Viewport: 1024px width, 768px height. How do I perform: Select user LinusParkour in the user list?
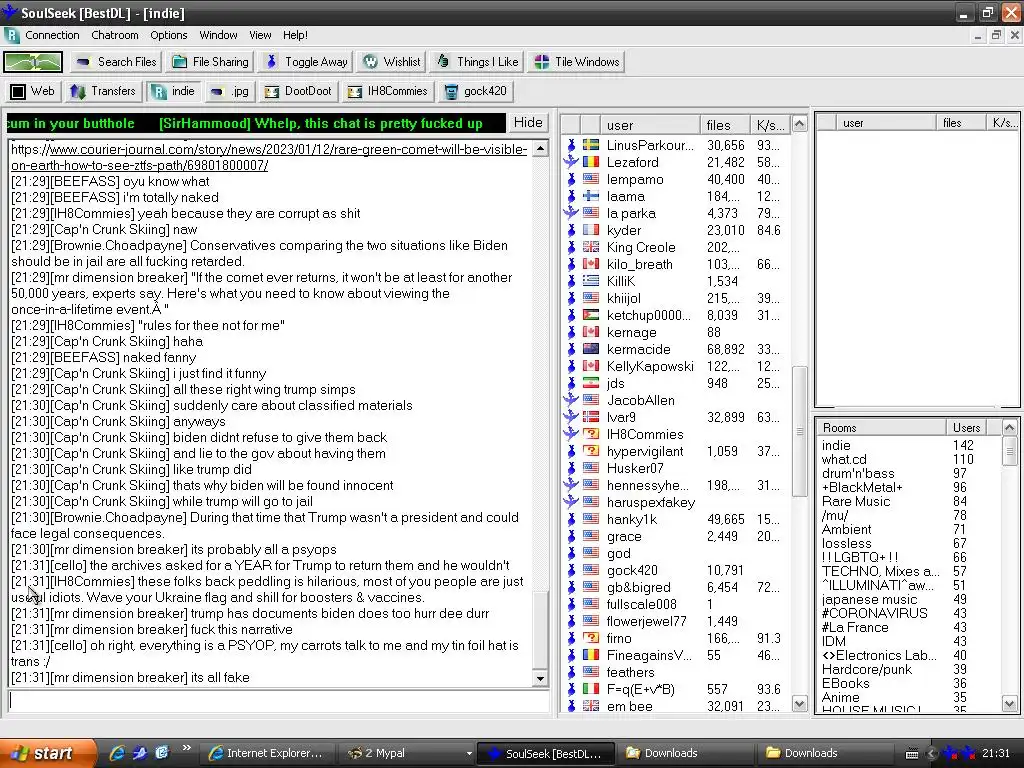click(x=650, y=145)
